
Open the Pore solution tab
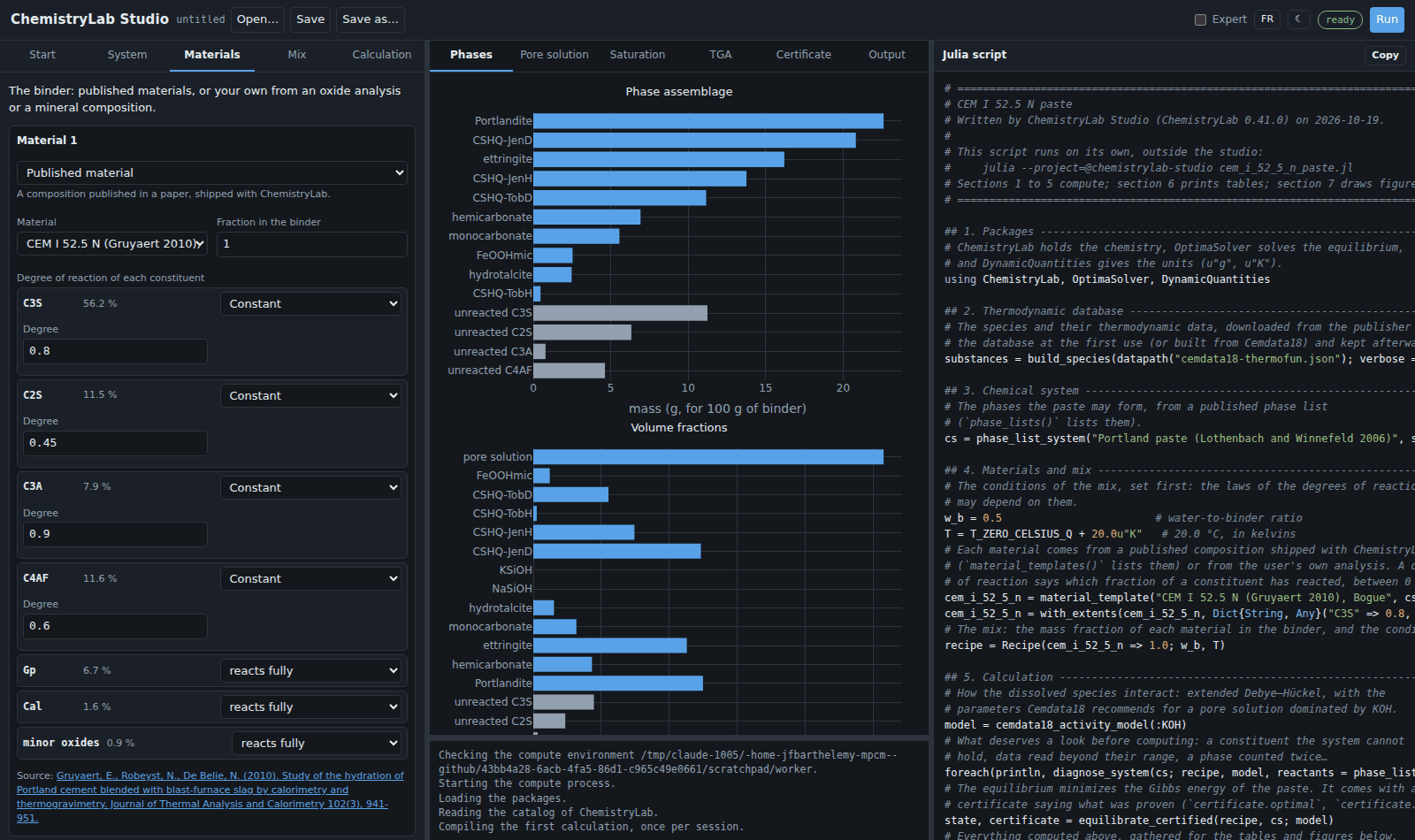[555, 55]
